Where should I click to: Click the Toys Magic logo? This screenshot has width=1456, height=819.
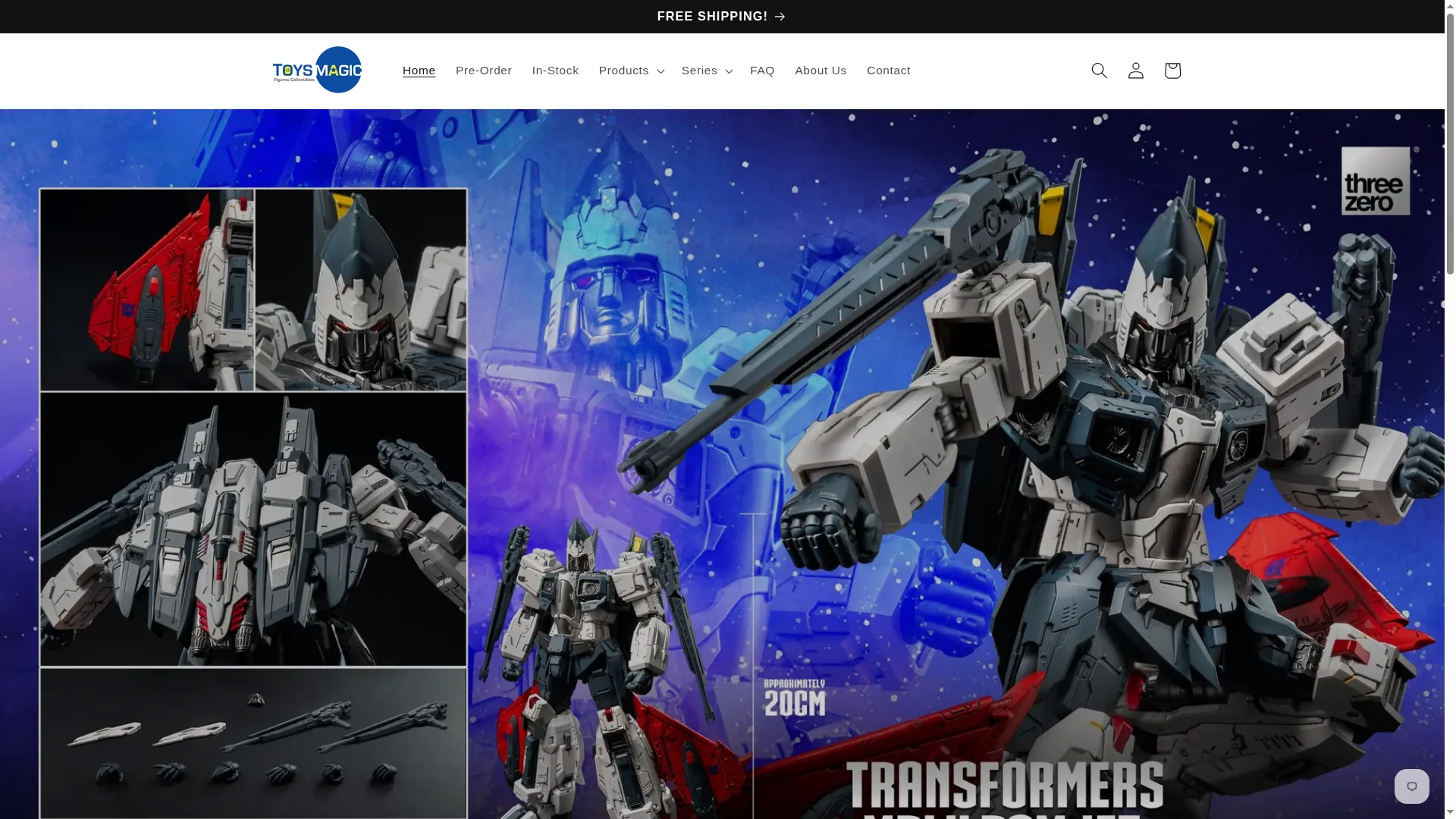tap(317, 70)
